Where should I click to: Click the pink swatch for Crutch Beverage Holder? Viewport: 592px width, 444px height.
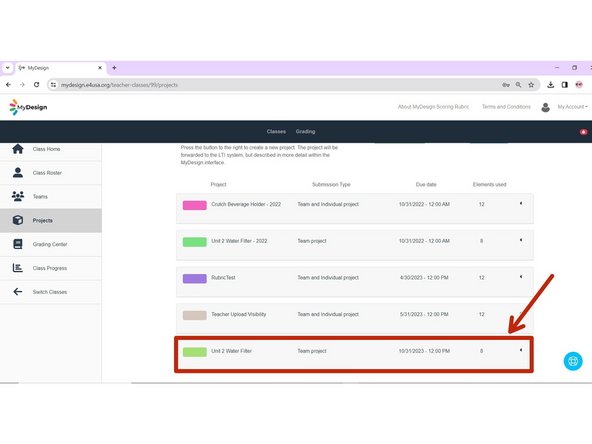pyautogui.click(x=194, y=205)
